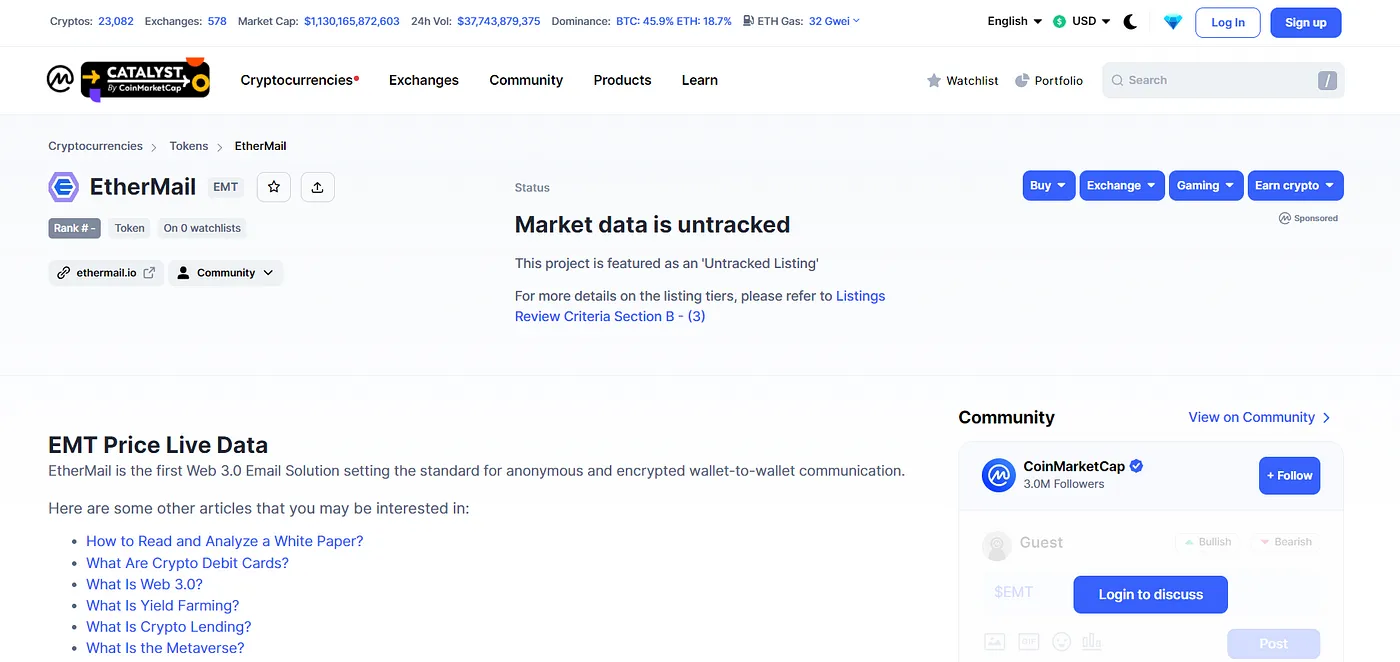Select the Bullish sentiment toggle
This screenshot has width=1400, height=662.
(x=1208, y=542)
